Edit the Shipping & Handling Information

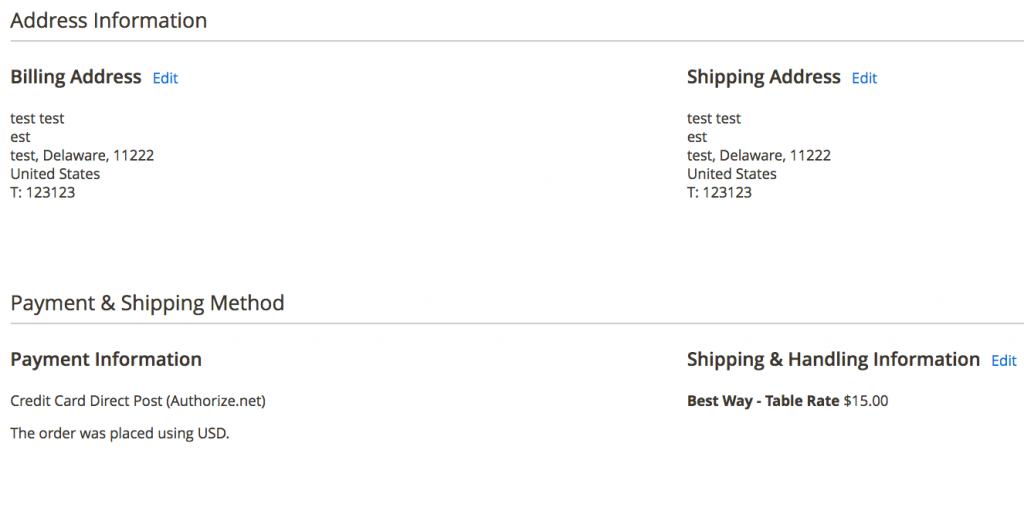pyautogui.click(x=1003, y=361)
